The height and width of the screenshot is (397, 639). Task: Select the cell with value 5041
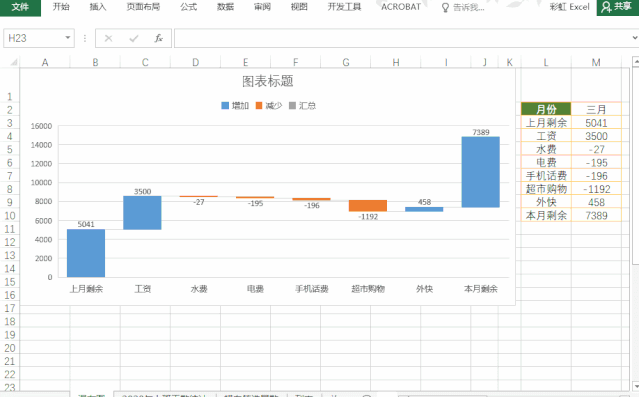click(x=596, y=123)
